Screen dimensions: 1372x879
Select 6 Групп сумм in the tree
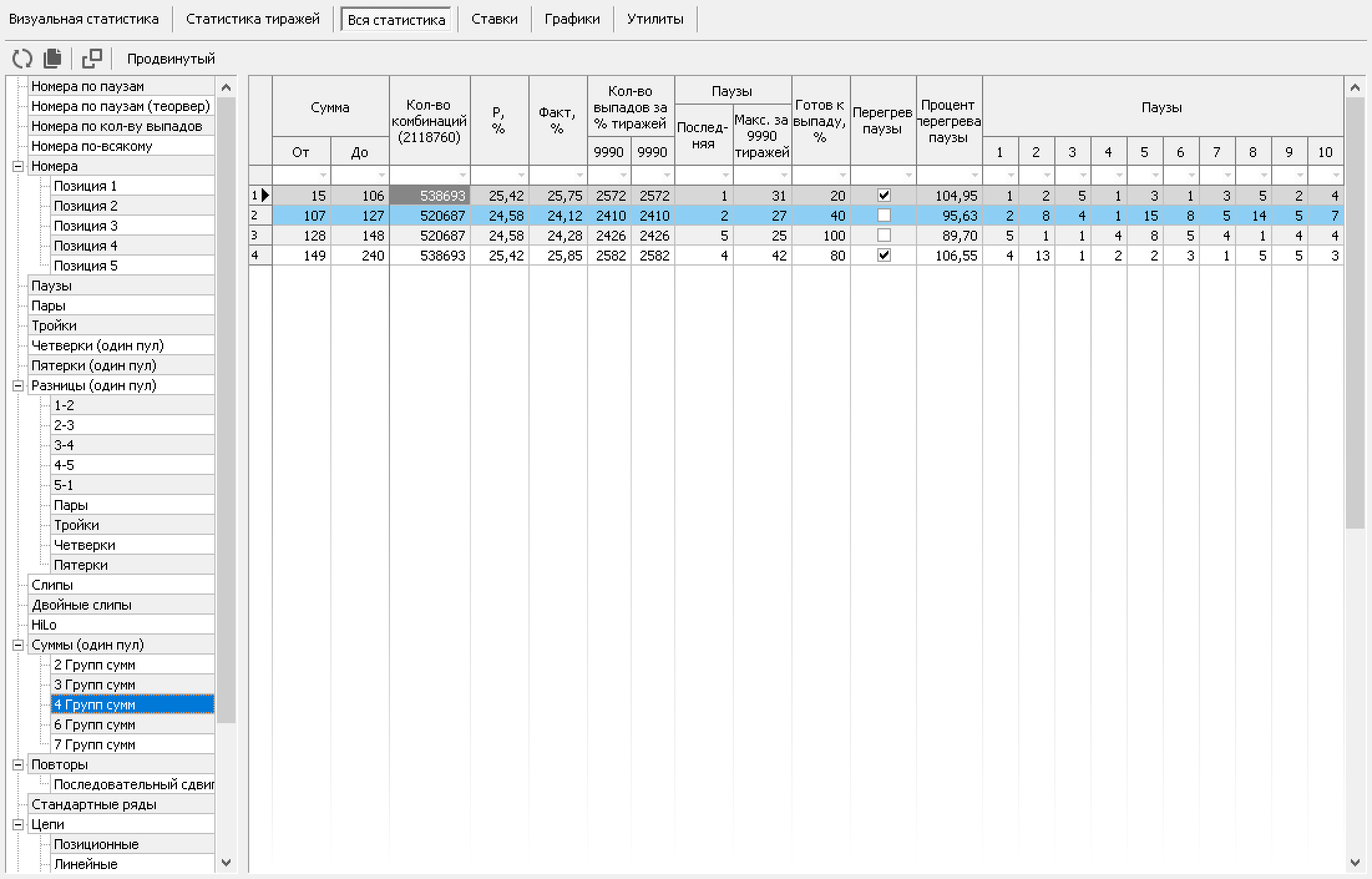94,725
